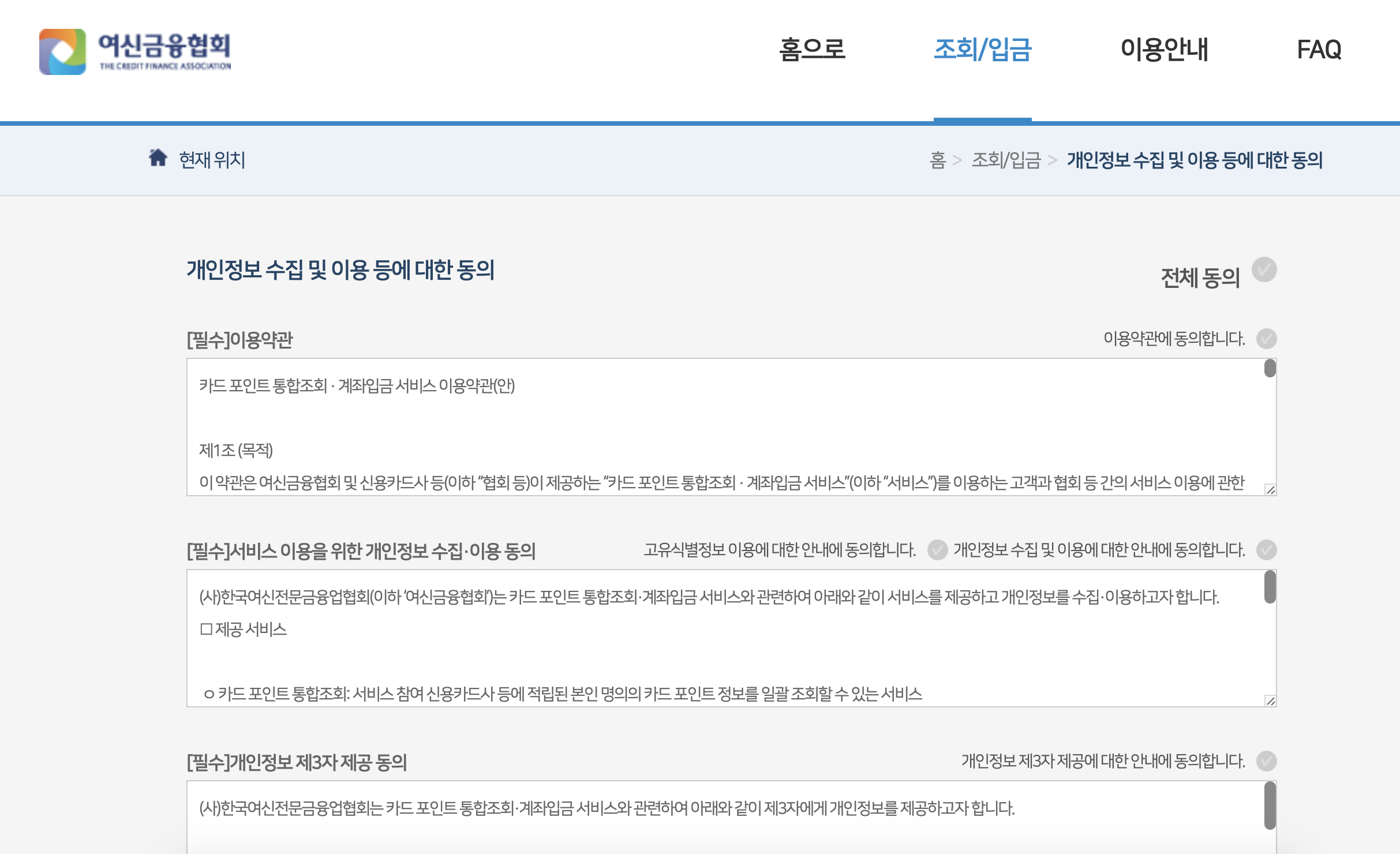Screen dimensions: 1400x854
Task: Check the 개인정보 제3자 제공 동의 checkmark
Action: (x=1266, y=761)
